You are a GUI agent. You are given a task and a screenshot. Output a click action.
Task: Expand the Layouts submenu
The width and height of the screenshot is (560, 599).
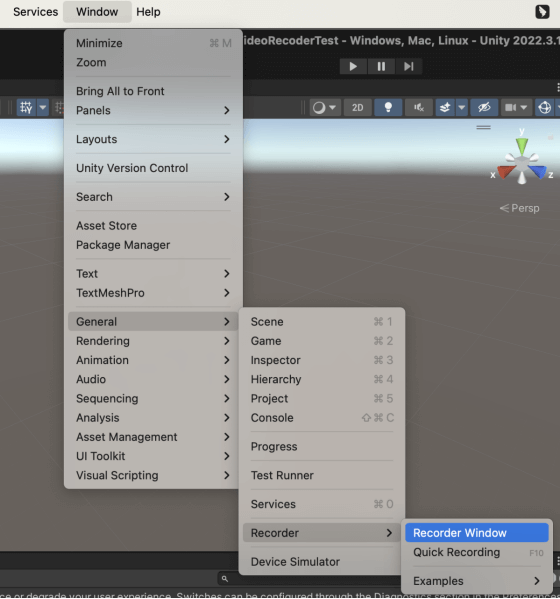pos(153,139)
